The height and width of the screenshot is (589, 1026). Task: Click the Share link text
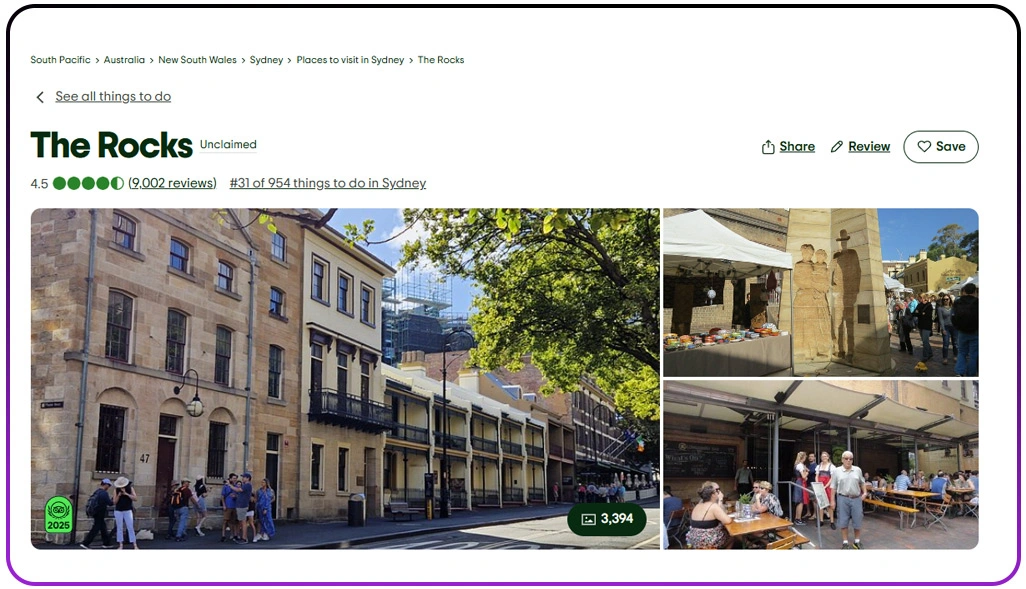pos(797,147)
